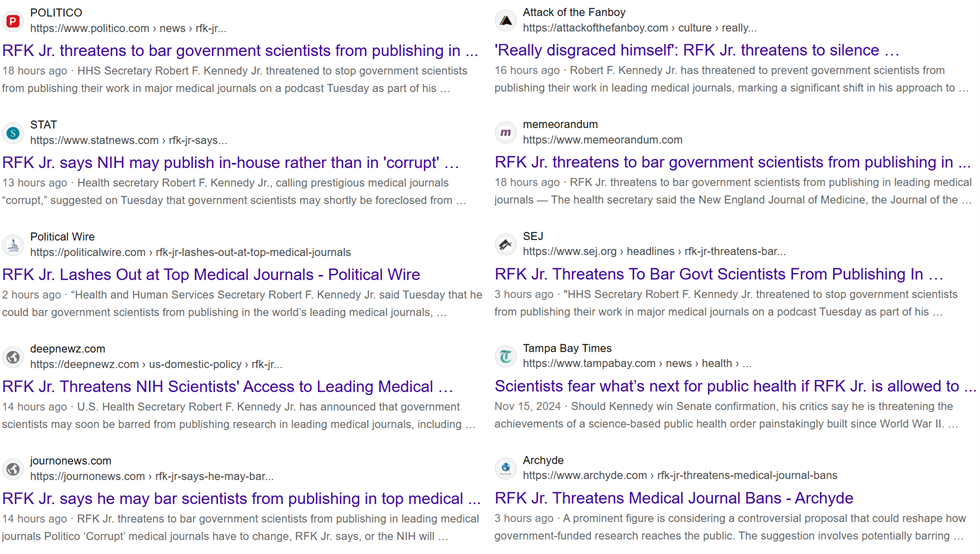Screen dimensions: 980x554
Task: Click the politicalwire.com URL breadcrumb
Action: click(191, 253)
